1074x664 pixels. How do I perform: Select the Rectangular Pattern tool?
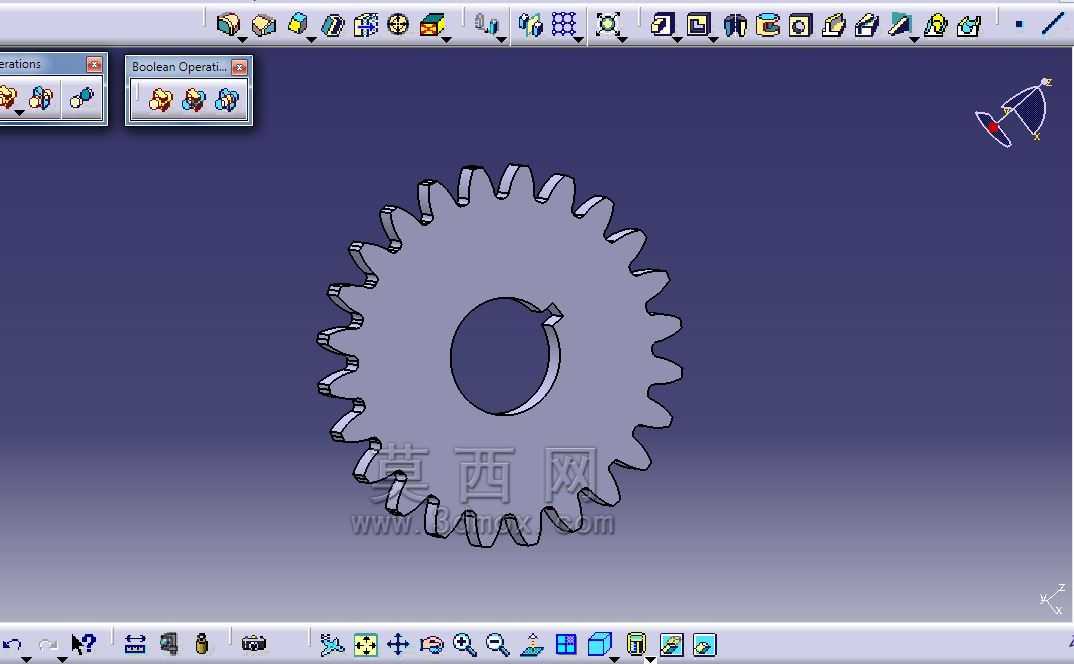pos(564,25)
